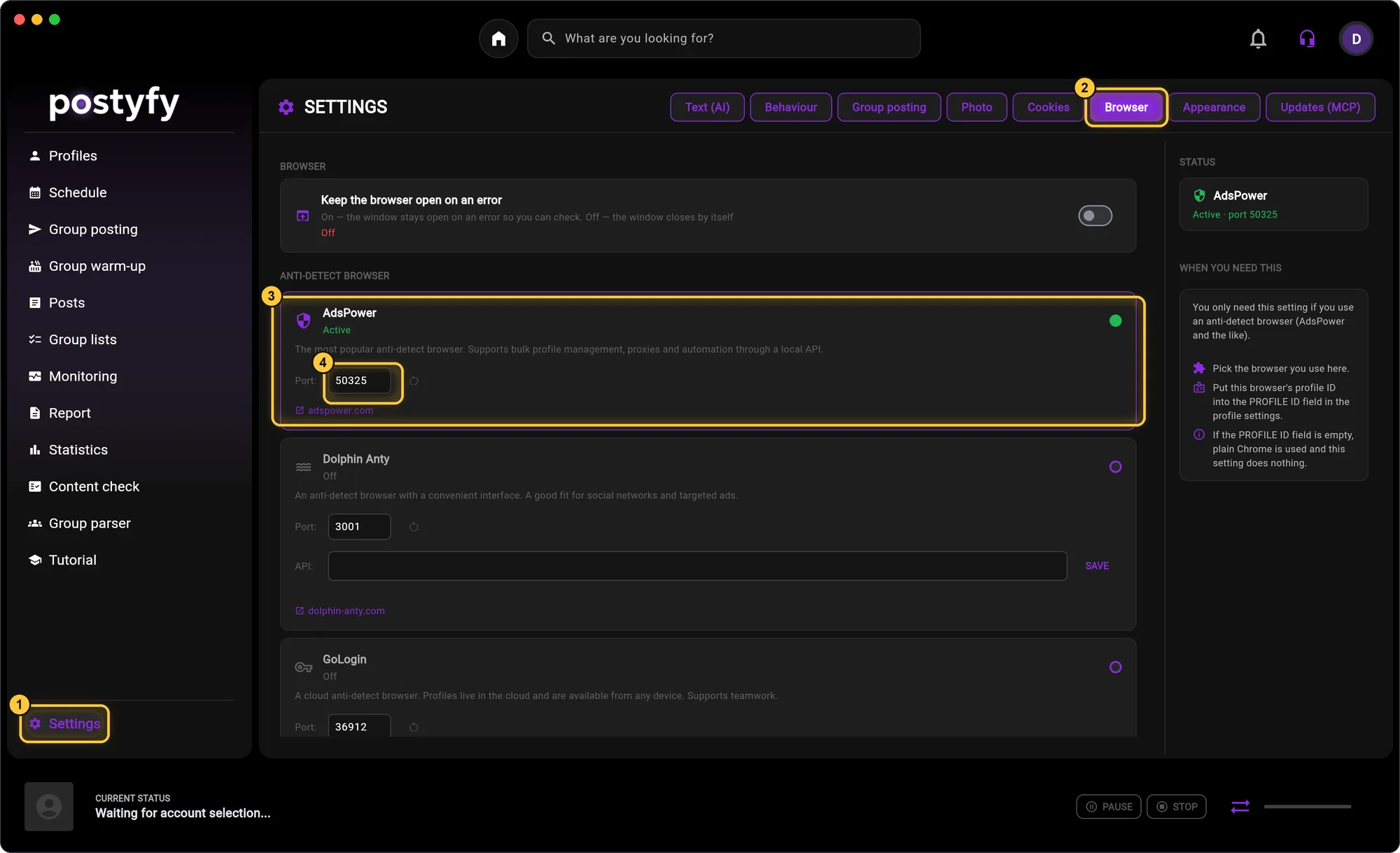Screen dimensions: 1400x853
Task: Open support via headphones icon
Action: (1307, 38)
